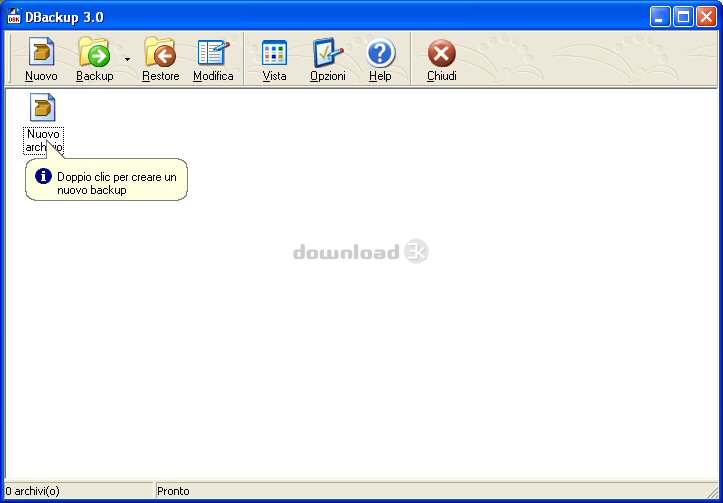Select the Nuovo archivio item in list
Viewport: 723px width, 503px height.
[x=43, y=124]
